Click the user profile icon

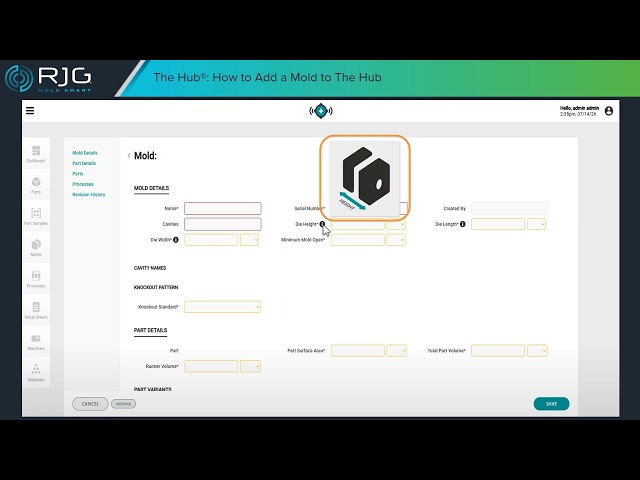coord(609,111)
